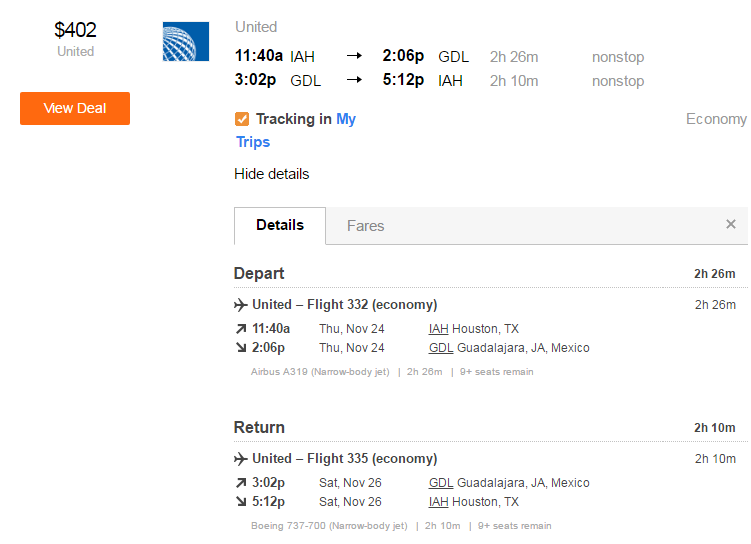Click the outbound arrow between IAH and GDL
The width and height of the screenshot is (751, 544).
(x=354, y=56)
